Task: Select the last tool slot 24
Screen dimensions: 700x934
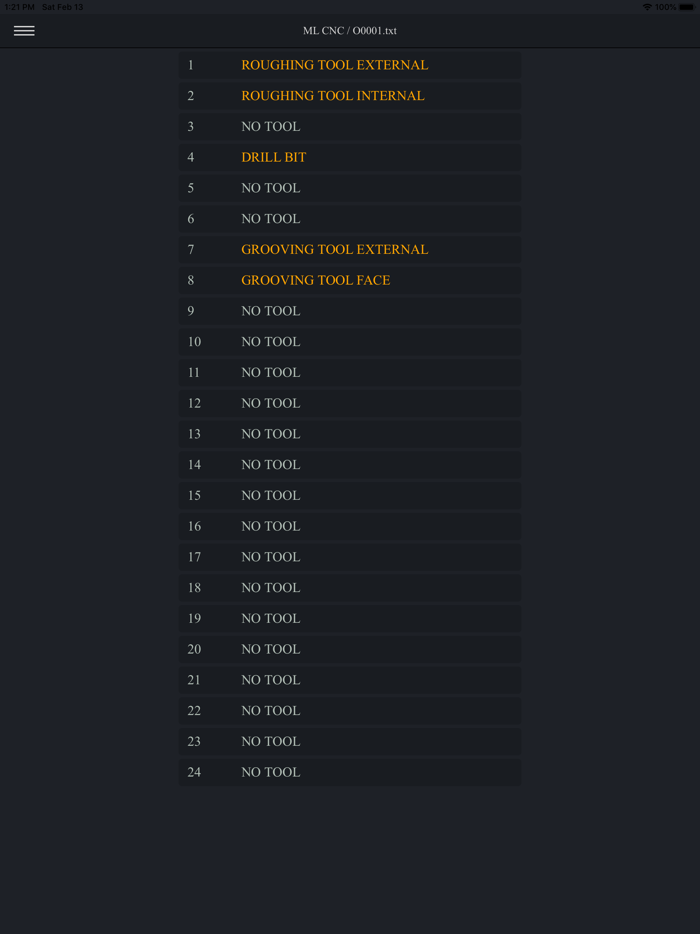Action: (x=349, y=773)
